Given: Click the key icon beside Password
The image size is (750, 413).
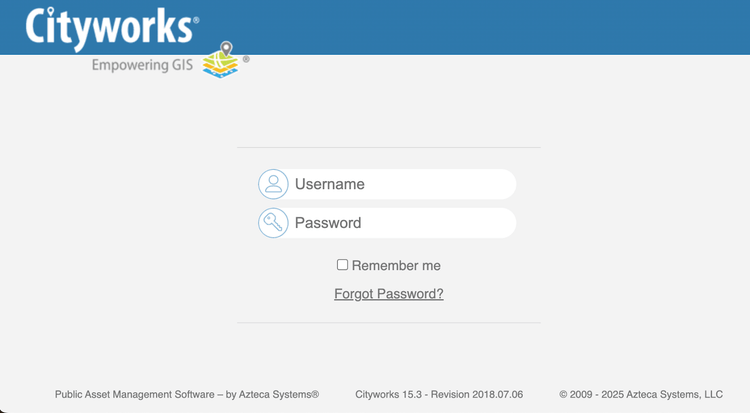Looking at the screenshot, I should pos(273,223).
